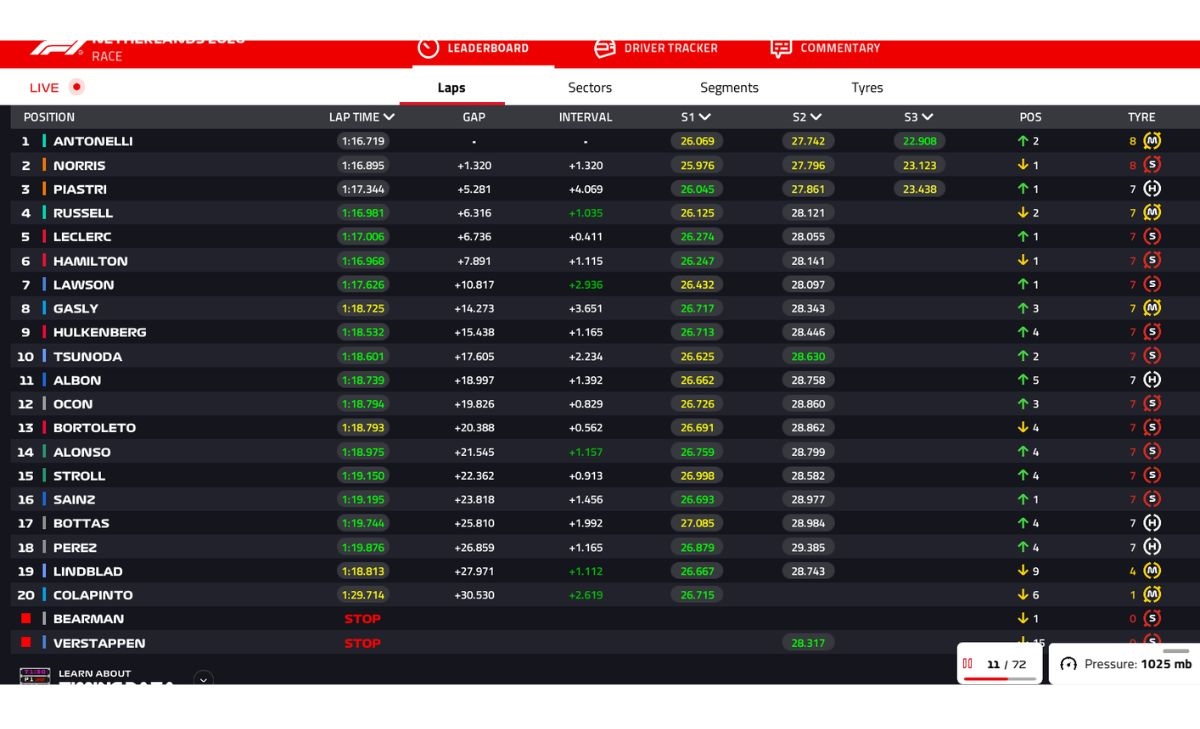The height and width of the screenshot is (729, 1200).
Task: Click Hulkenberg's soft tyre icon
Action: point(1152,332)
